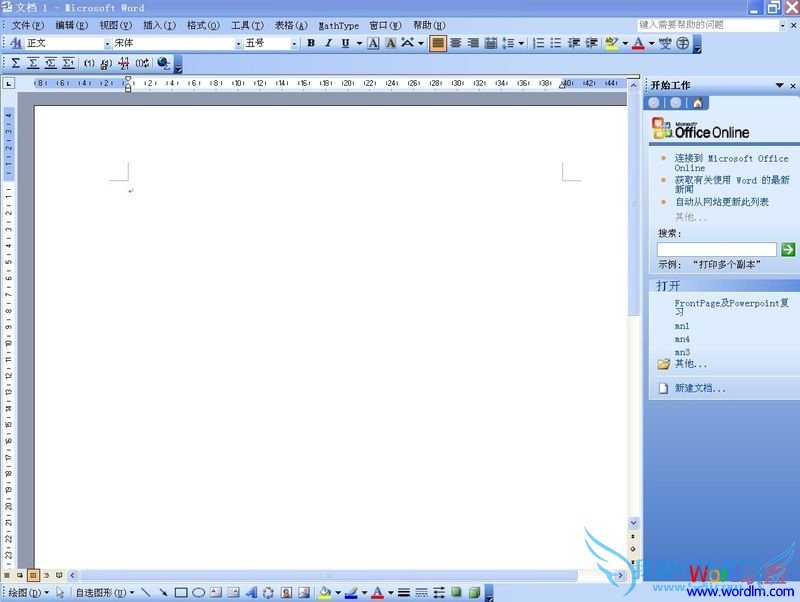
Task: Click the Styles and Formatting icon
Action: pos(16,43)
